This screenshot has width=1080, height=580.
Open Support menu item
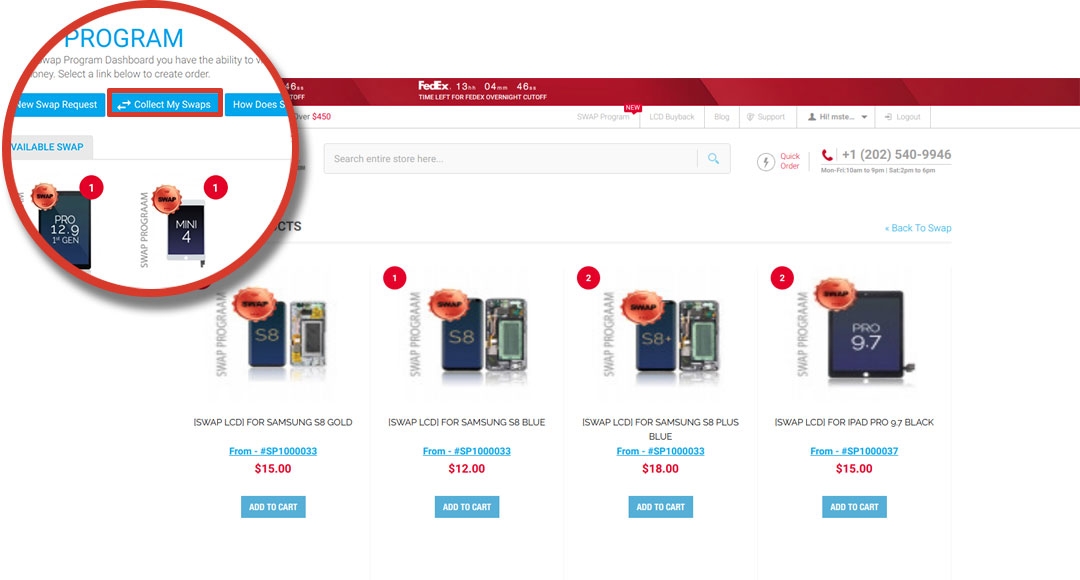(771, 117)
